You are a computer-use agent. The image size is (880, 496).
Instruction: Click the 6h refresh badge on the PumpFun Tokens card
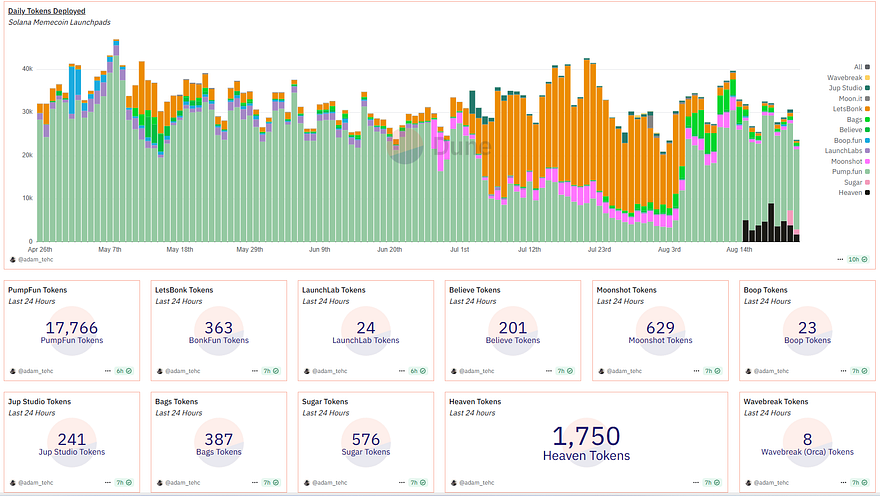click(x=124, y=371)
